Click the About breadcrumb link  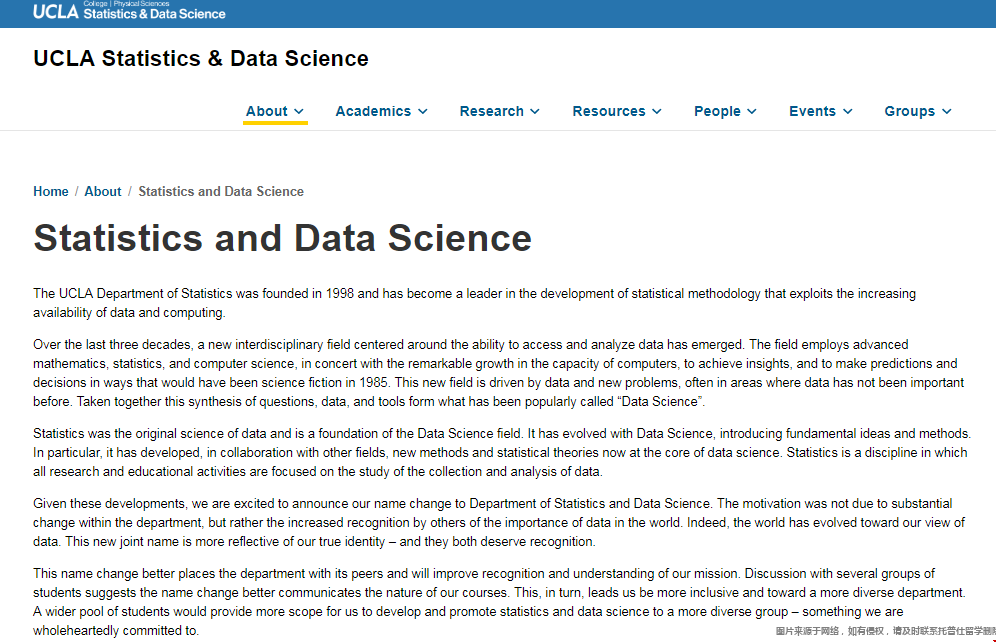tap(103, 191)
